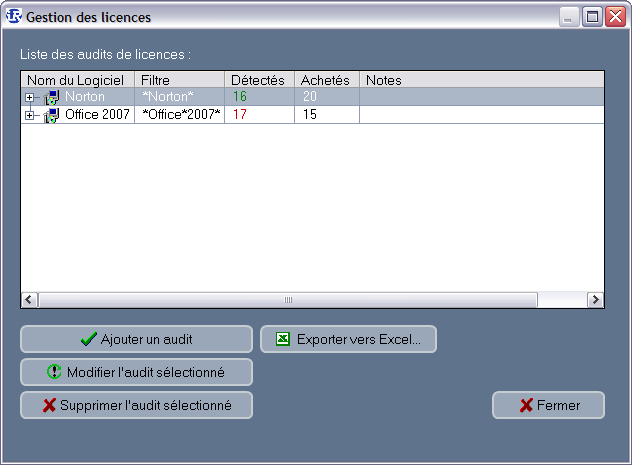Click the horizontal scrollbar thumb
This screenshot has height=465, width=632.
pyautogui.click(x=288, y=300)
